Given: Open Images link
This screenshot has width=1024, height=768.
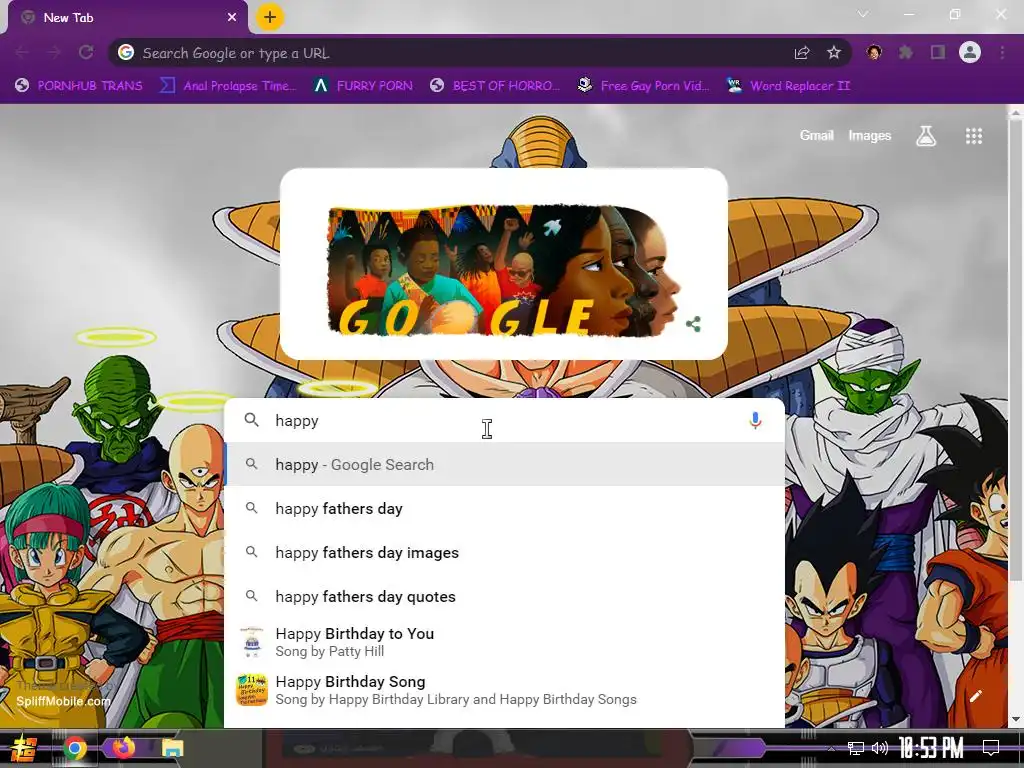Looking at the screenshot, I should [x=869, y=135].
